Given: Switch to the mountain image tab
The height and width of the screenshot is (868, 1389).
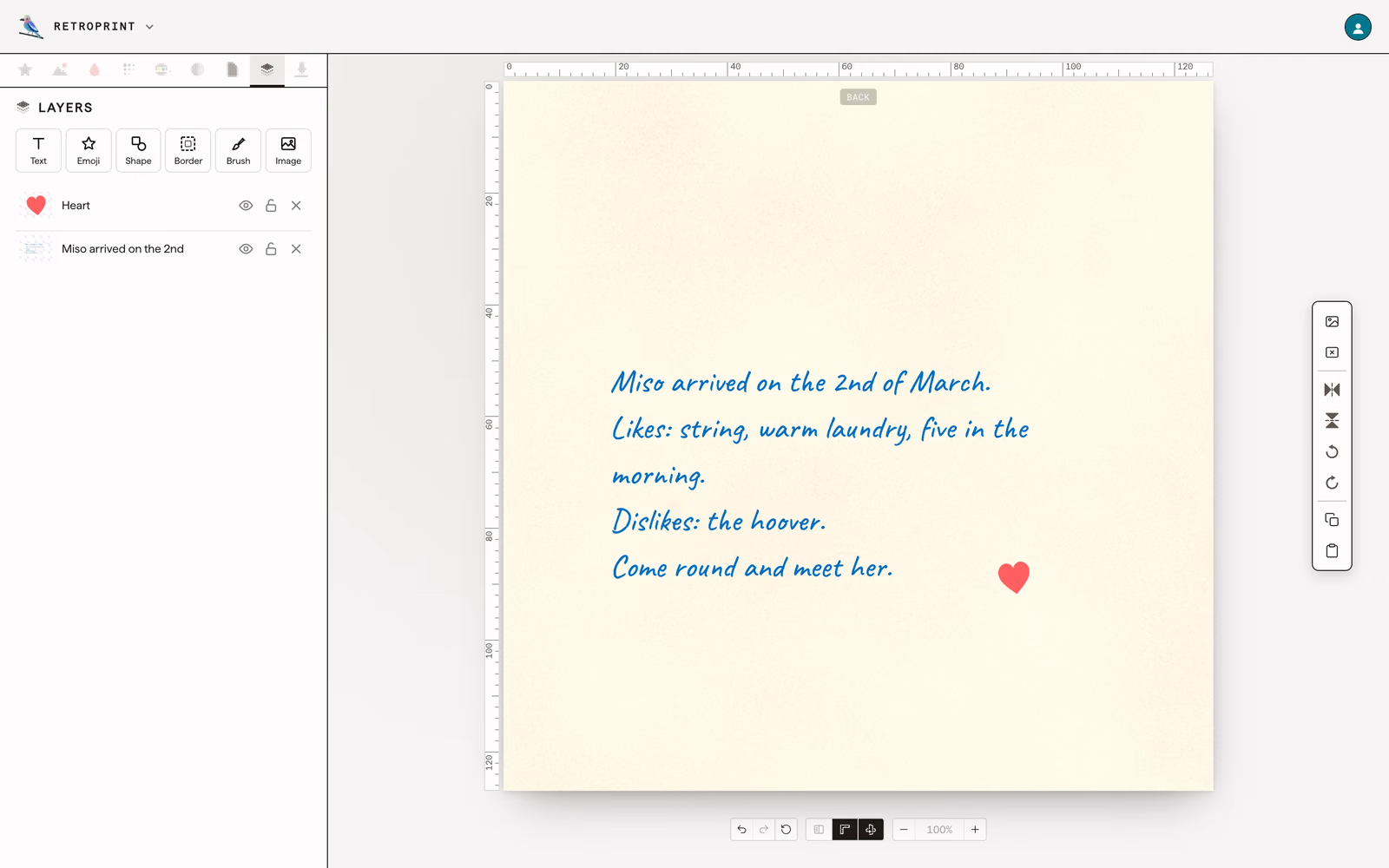Looking at the screenshot, I should click(60, 69).
